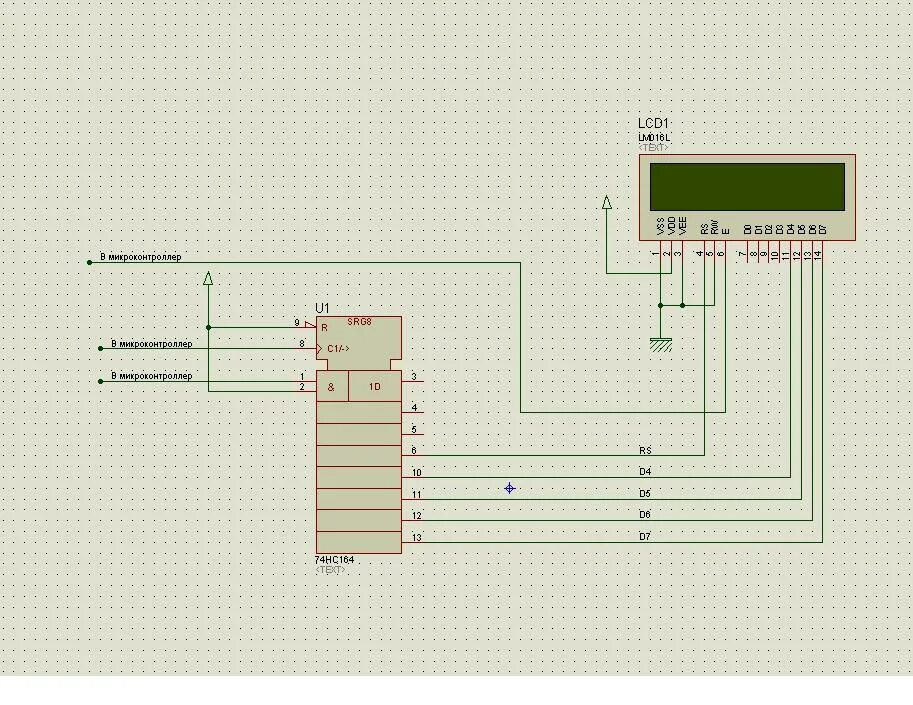Select the D4 wire label
This screenshot has width=913, height=705.
pyautogui.click(x=645, y=472)
